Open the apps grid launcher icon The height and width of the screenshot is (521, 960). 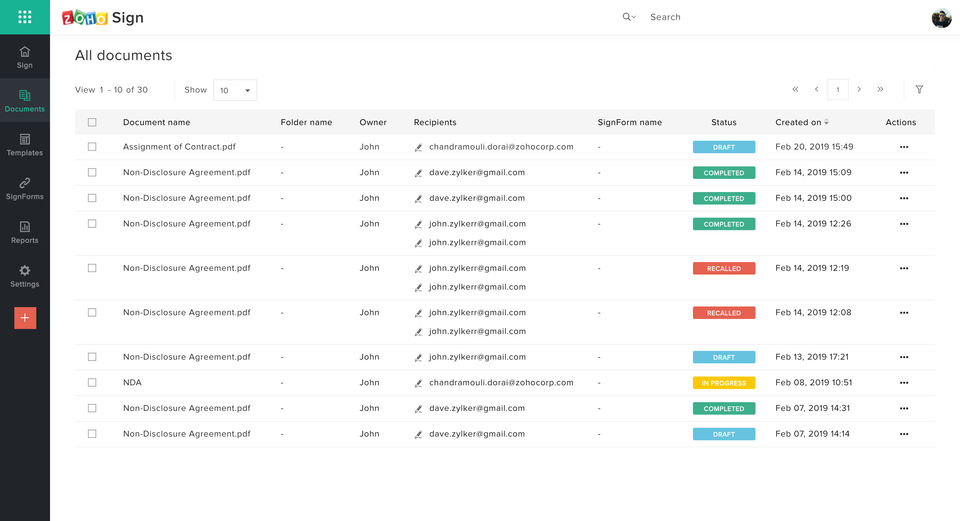pos(25,17)
